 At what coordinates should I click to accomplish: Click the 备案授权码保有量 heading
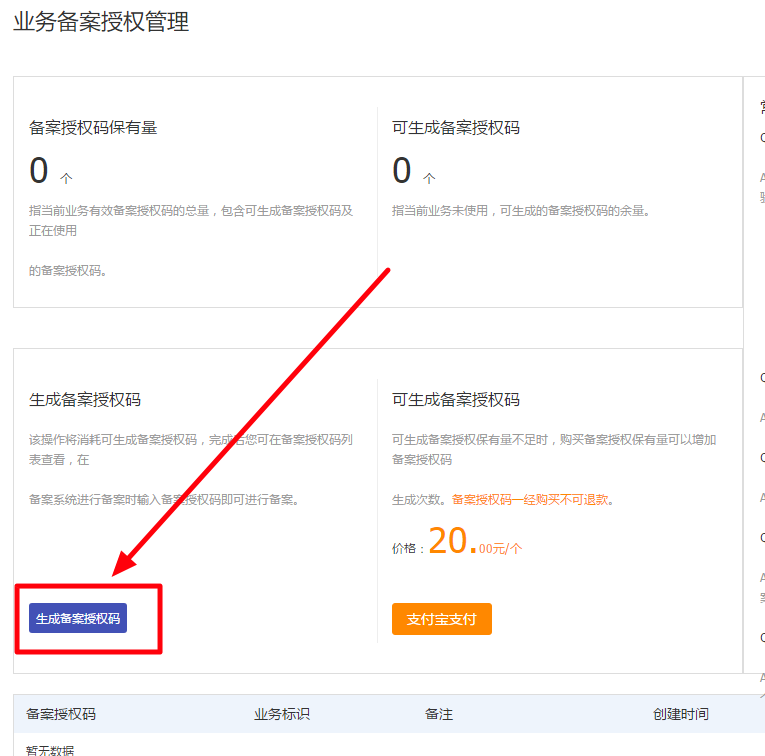(93, 128)
